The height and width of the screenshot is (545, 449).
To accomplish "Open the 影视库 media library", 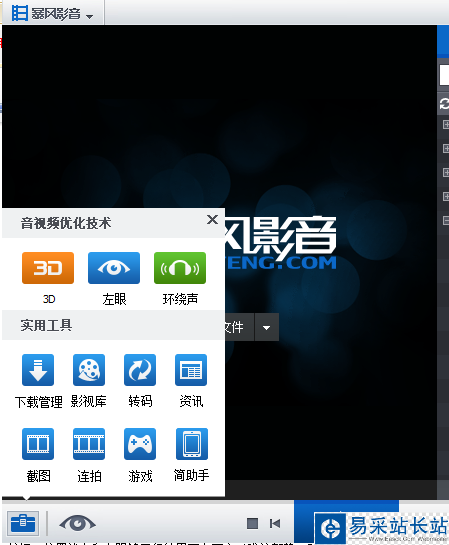I will pos(89,370).
